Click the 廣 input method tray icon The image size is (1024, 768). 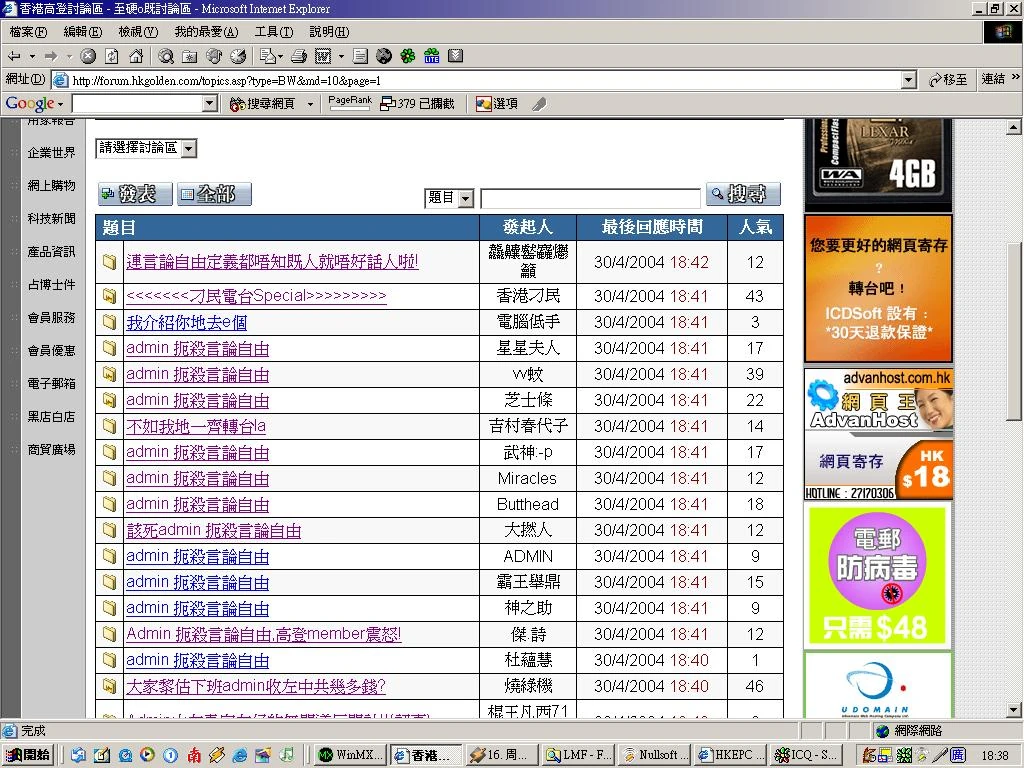[957, 755]
